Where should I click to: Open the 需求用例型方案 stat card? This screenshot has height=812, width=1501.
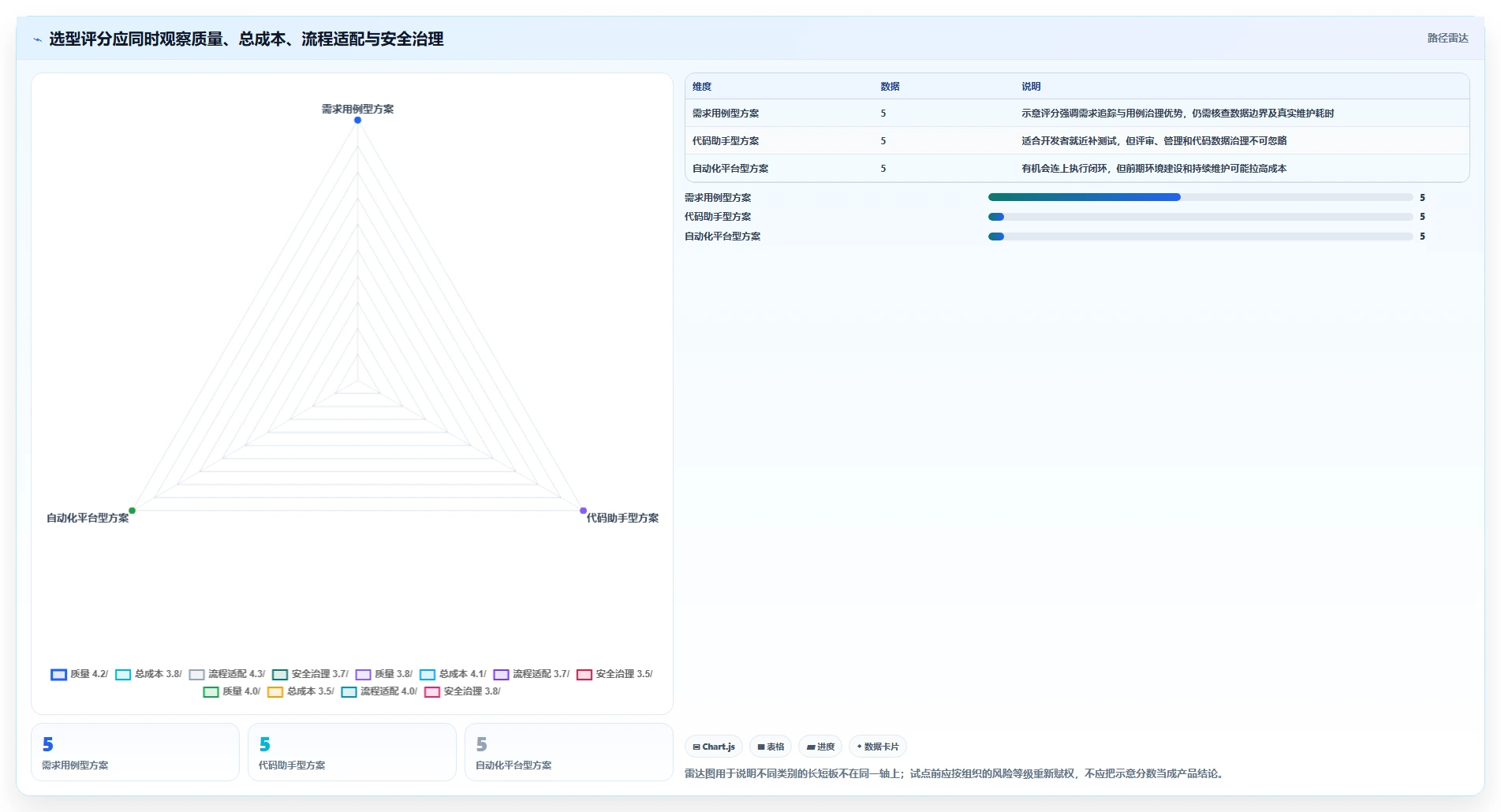coord(135,752)
